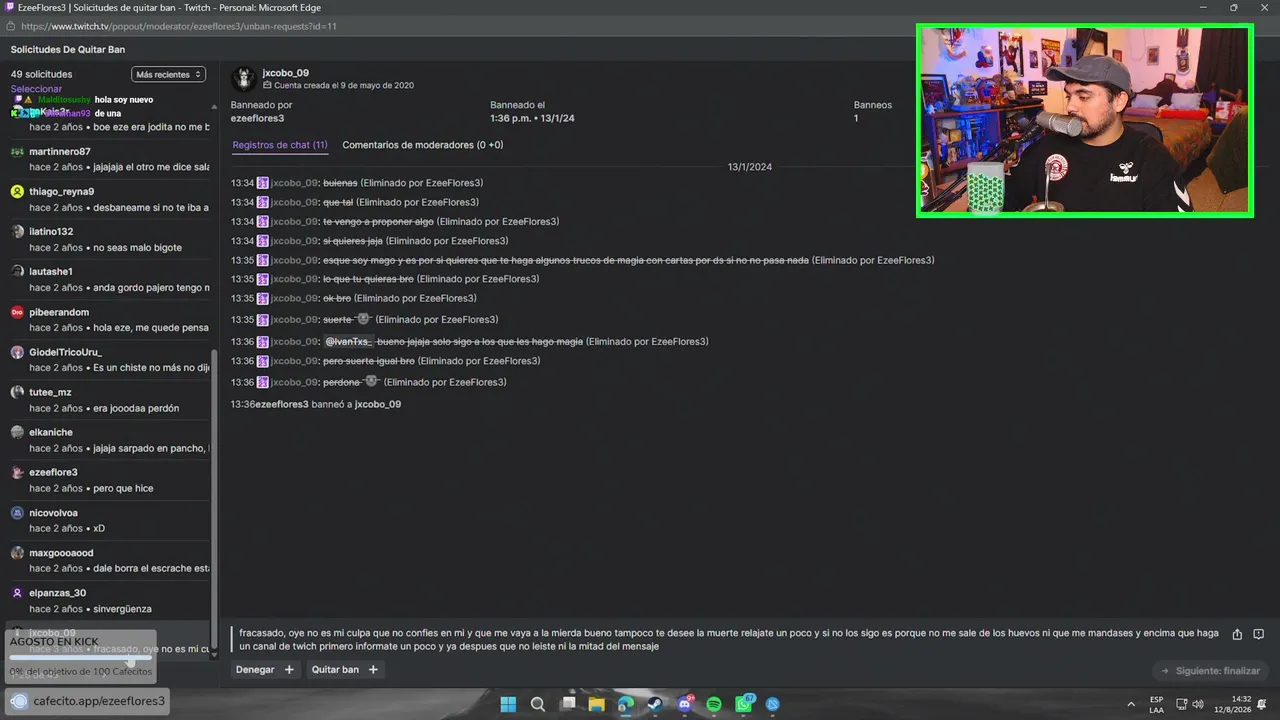Open the pibeerandom unban request
The image size is (1280, 720).
[x=110, y=319]
